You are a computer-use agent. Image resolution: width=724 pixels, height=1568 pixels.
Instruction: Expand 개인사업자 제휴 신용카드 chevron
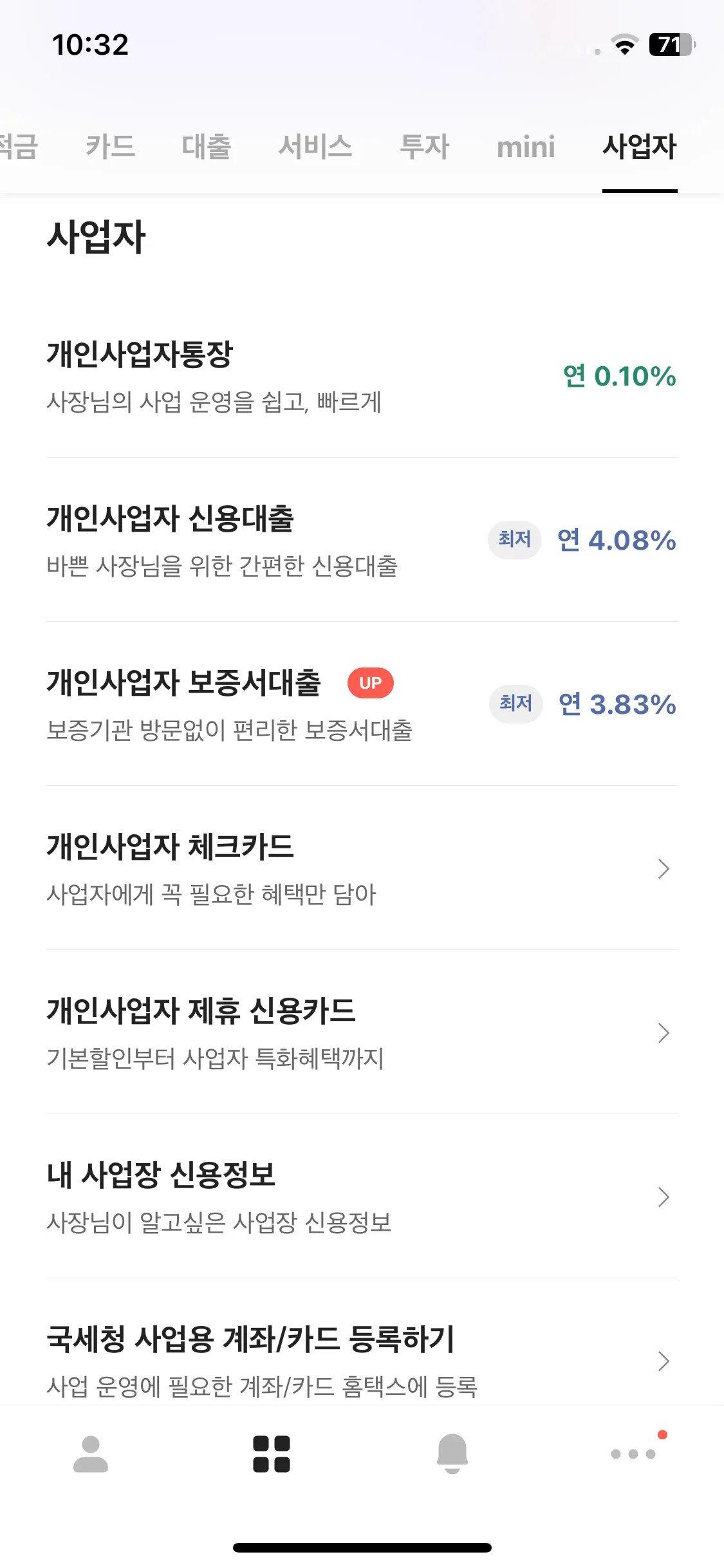point(664,1032)
